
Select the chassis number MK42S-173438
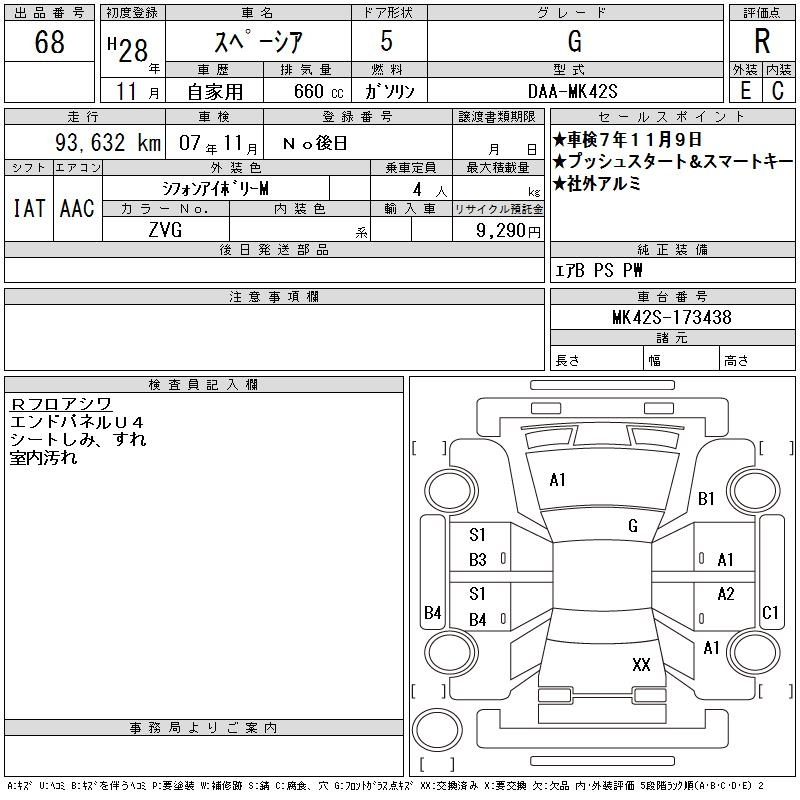(671, 317)
